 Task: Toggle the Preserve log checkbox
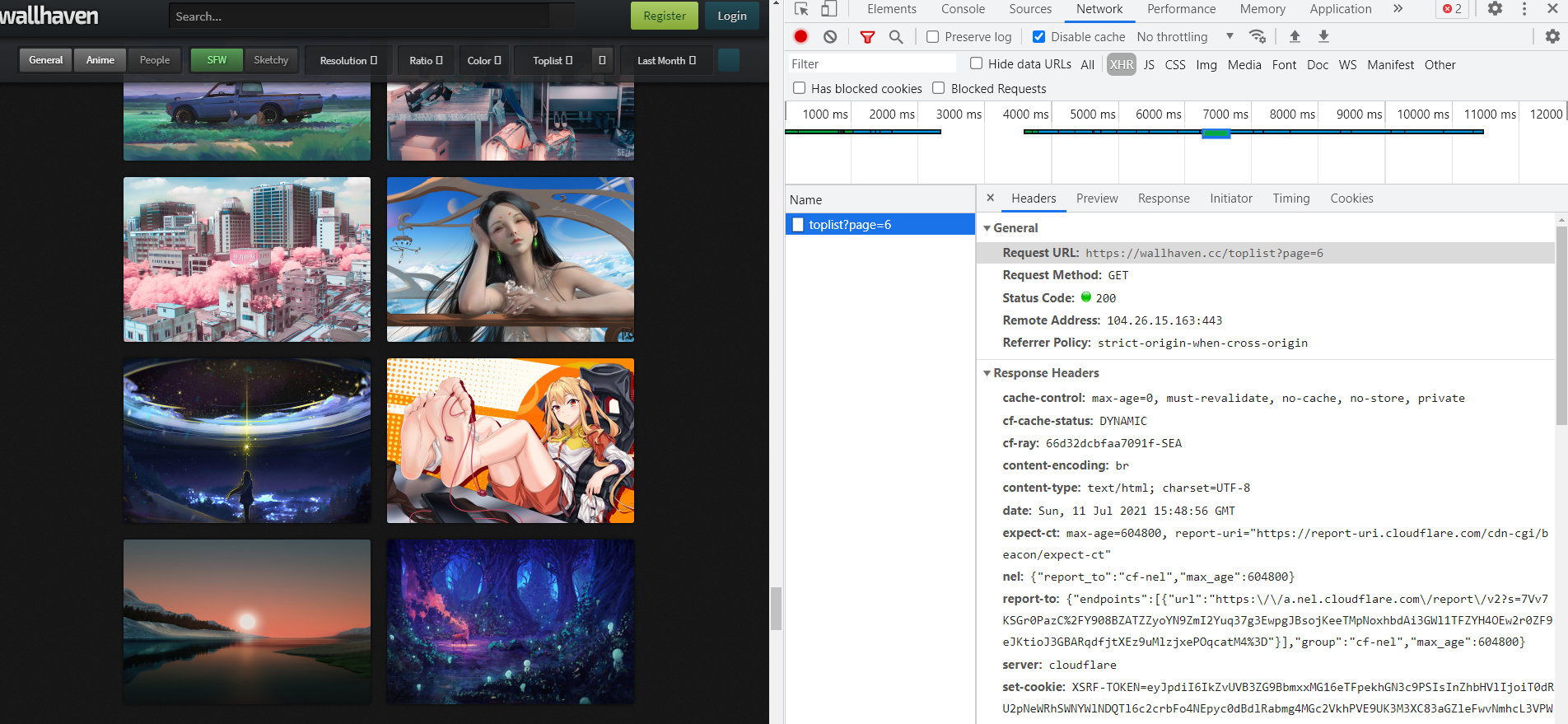932,37
